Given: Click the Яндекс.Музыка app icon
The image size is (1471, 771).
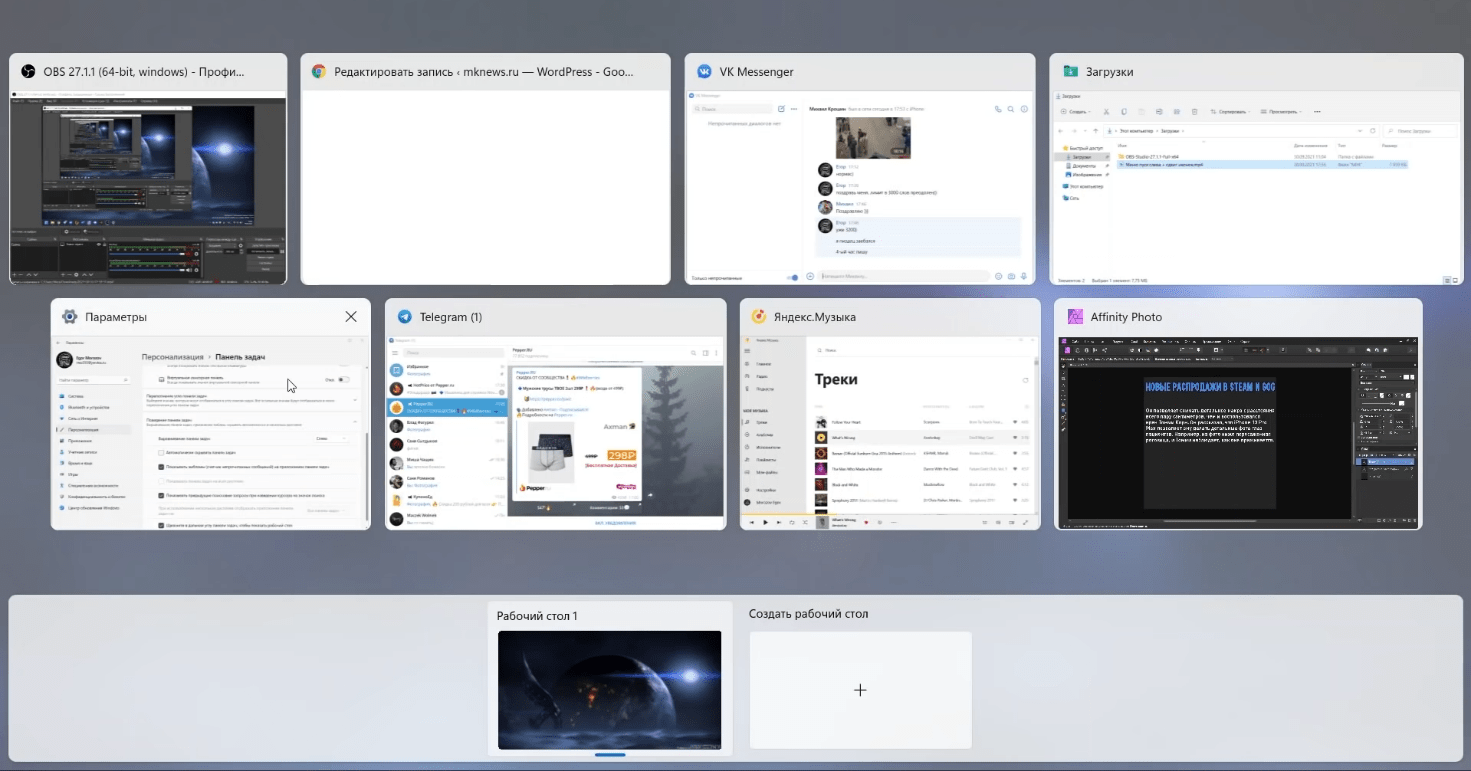Looking at the screenshot, I should pyautogui.click(x=759, y=317).
